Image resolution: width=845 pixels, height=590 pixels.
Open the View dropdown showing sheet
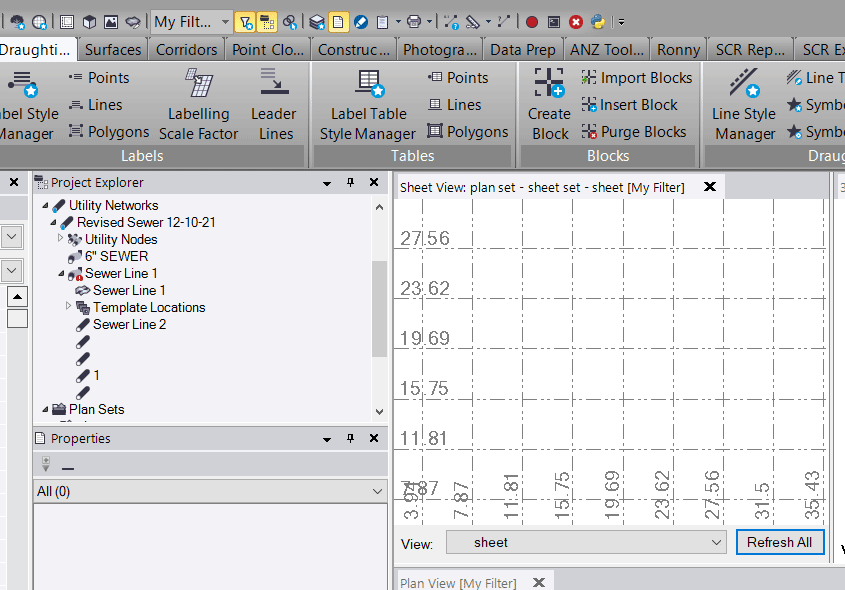click(x=585, y=542)
